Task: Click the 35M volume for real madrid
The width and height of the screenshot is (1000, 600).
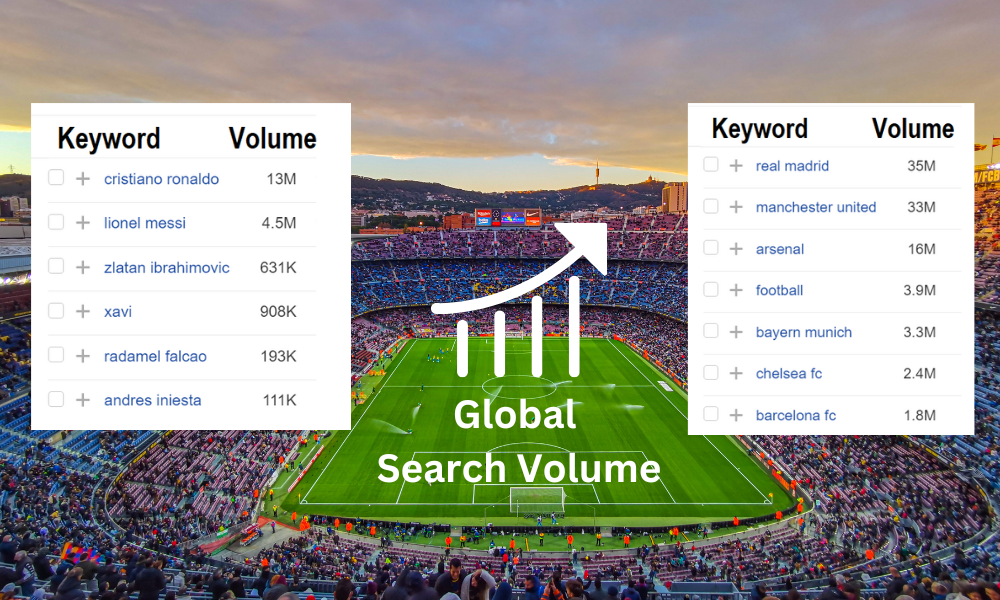Action: [921, 166]
